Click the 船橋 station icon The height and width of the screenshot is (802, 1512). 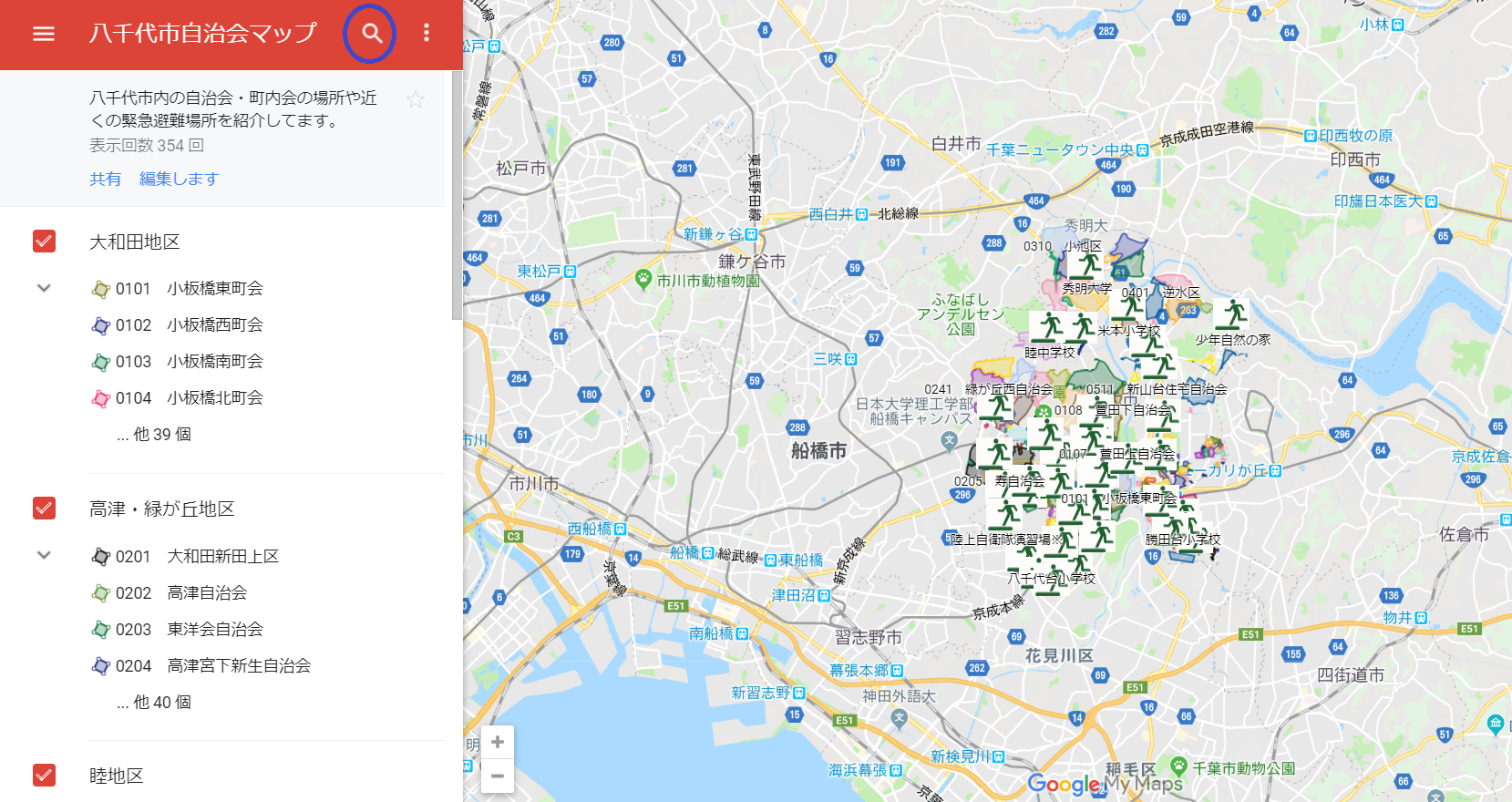pyautogui.click(x=707, y=552)
